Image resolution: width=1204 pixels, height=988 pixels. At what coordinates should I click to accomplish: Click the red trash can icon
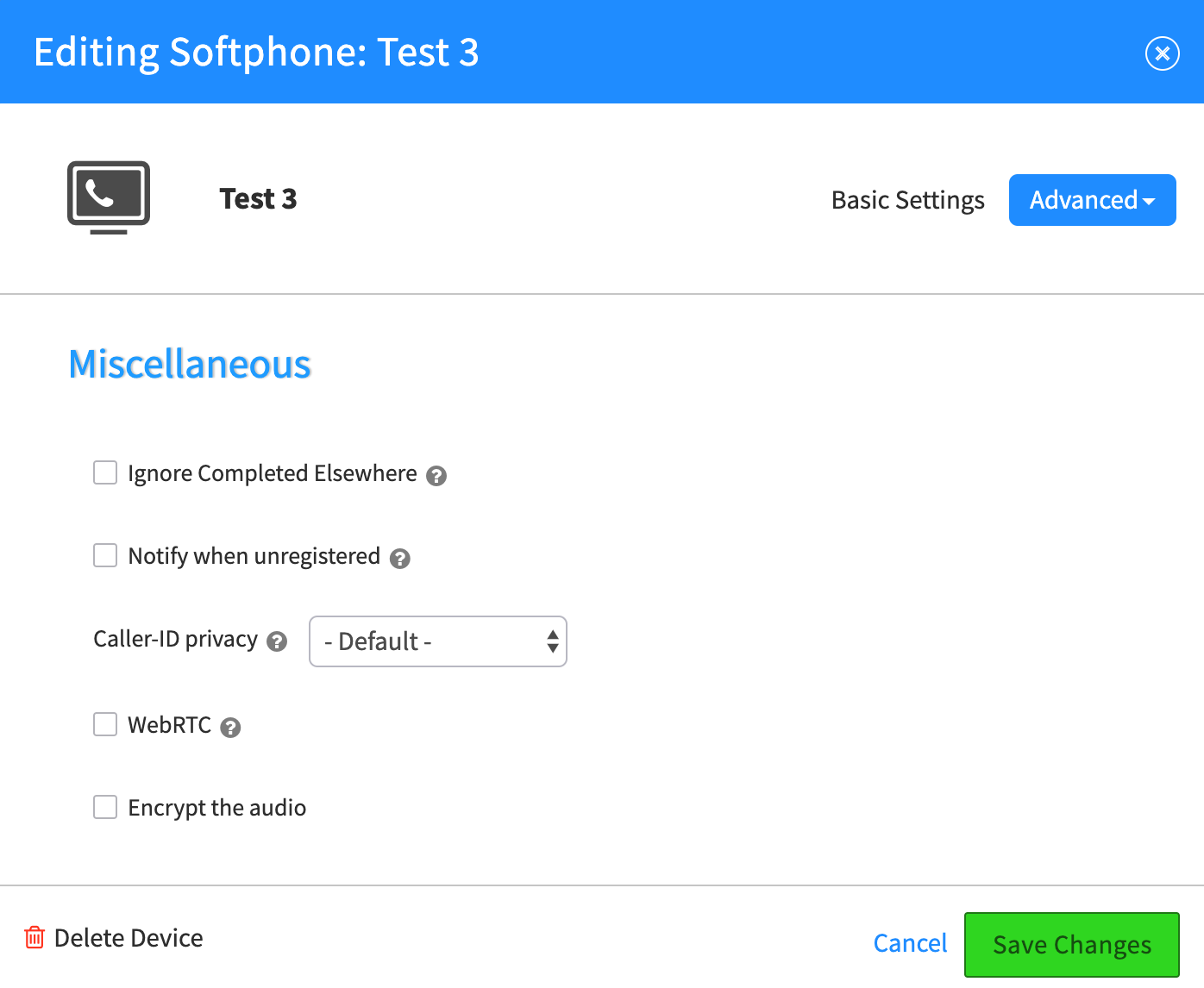tap(34, 937)
